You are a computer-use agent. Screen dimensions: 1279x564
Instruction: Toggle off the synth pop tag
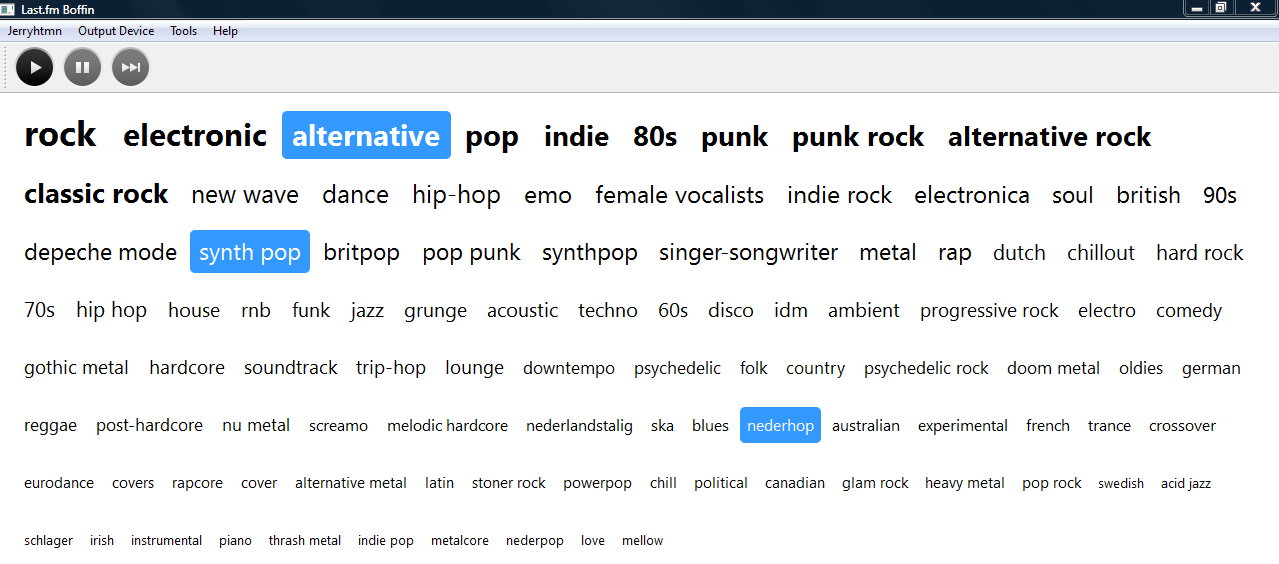click(x=250, y=253)
